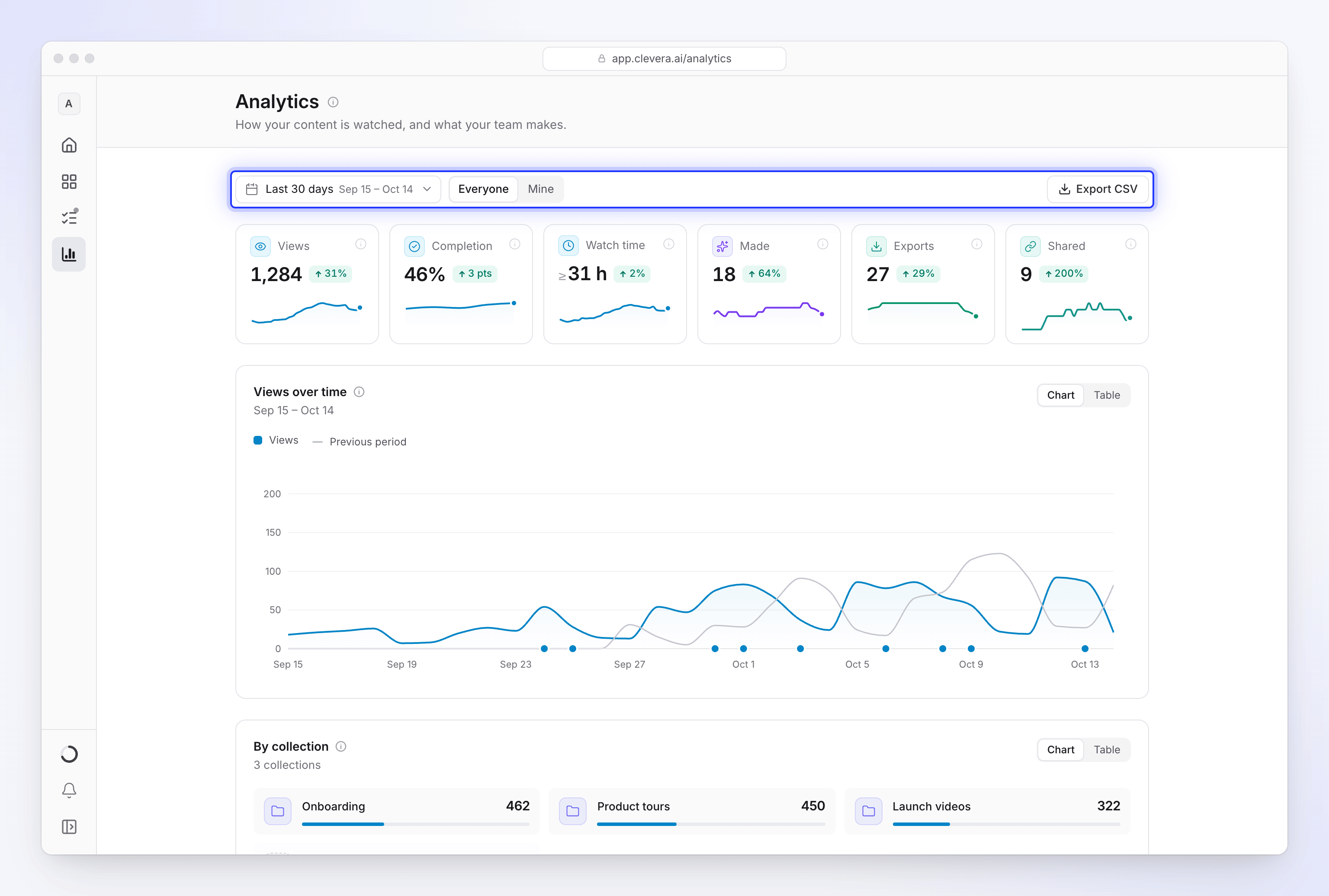The width and height of the screenshot is (1329, 896).
Task: Click the sparkle icon on Made card
Action: coord(722,246)
